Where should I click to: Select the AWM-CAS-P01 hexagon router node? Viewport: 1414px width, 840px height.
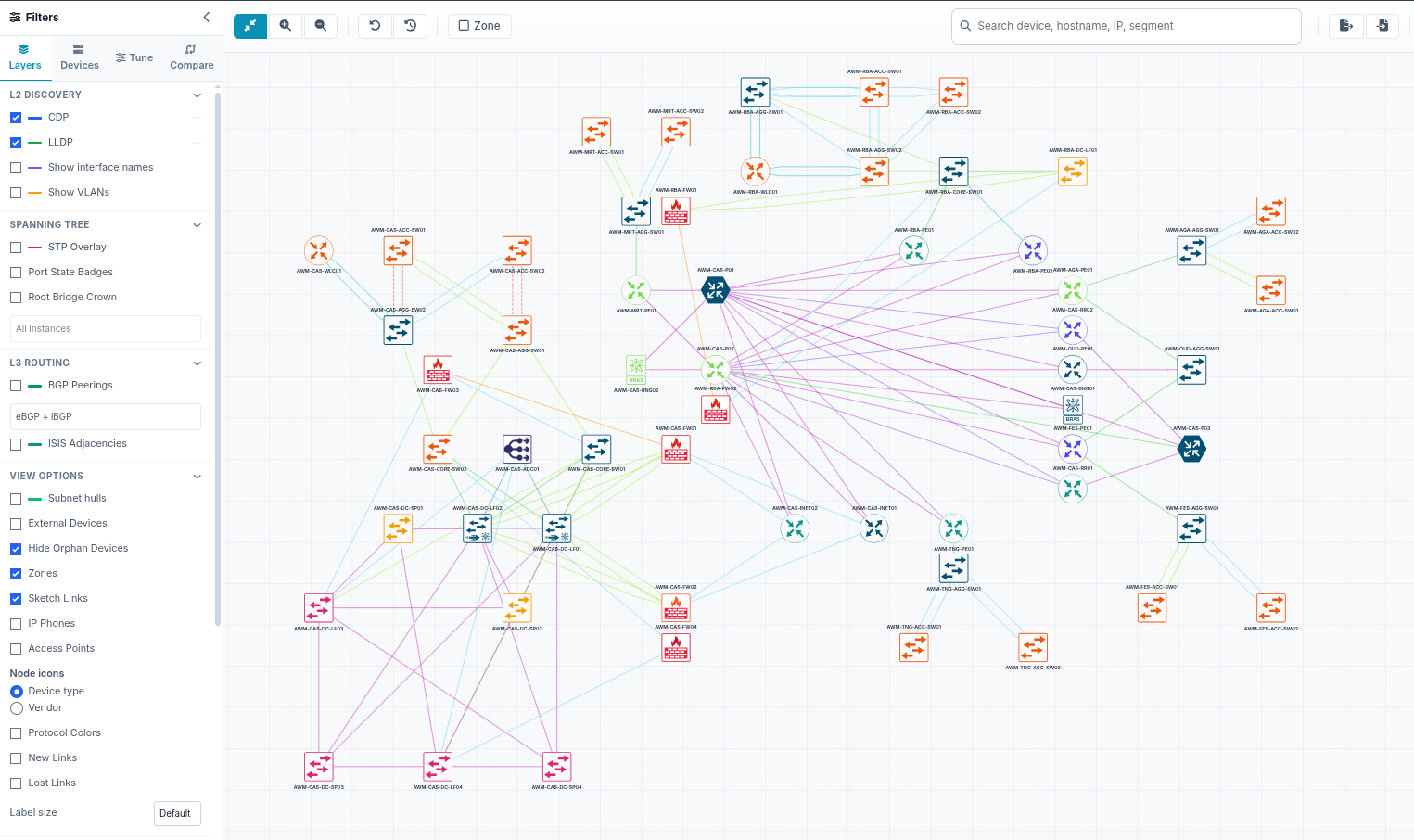[x=715, y=290]
